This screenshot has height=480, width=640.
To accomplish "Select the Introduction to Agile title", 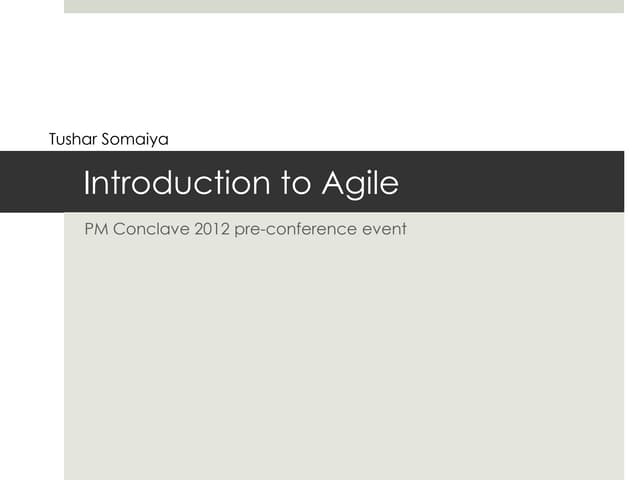I will 241,183.
